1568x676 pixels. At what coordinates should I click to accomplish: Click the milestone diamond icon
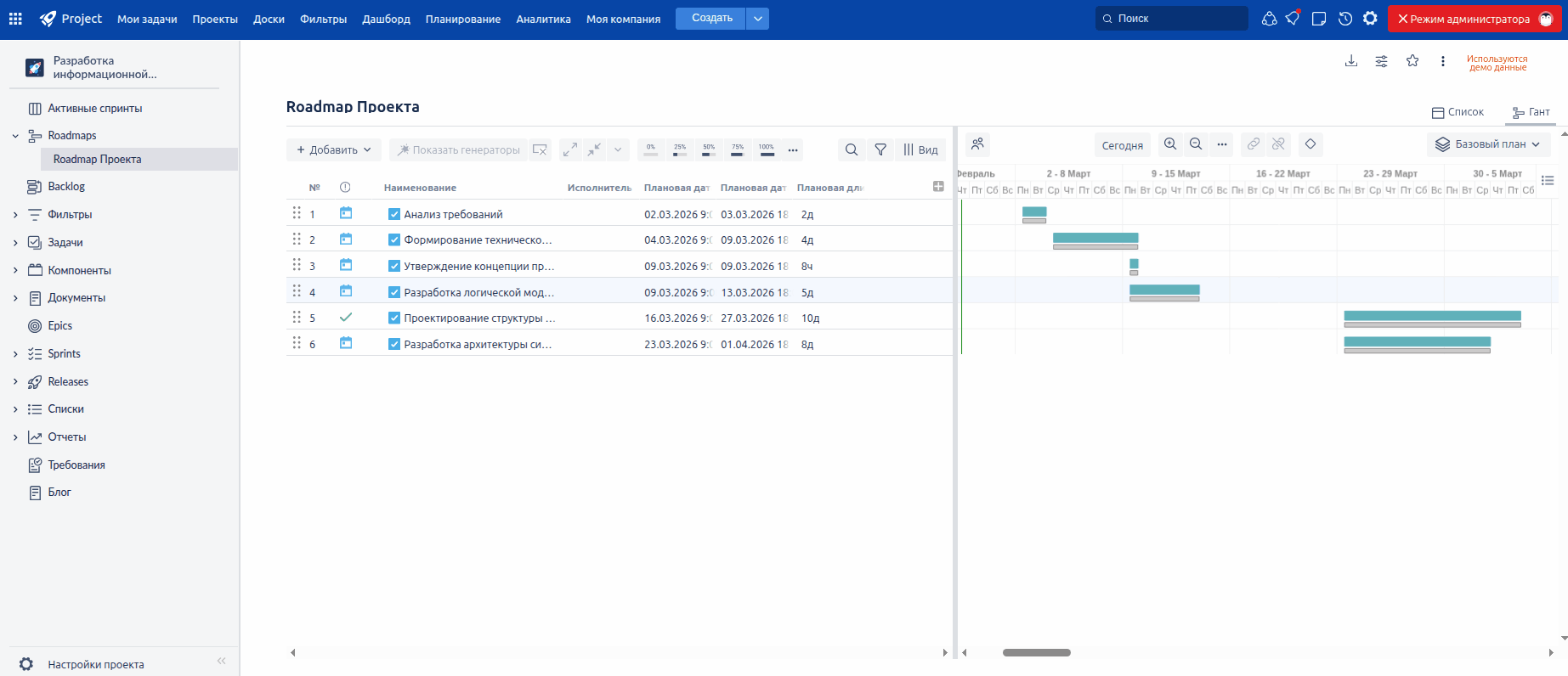tap(1310, 144)
